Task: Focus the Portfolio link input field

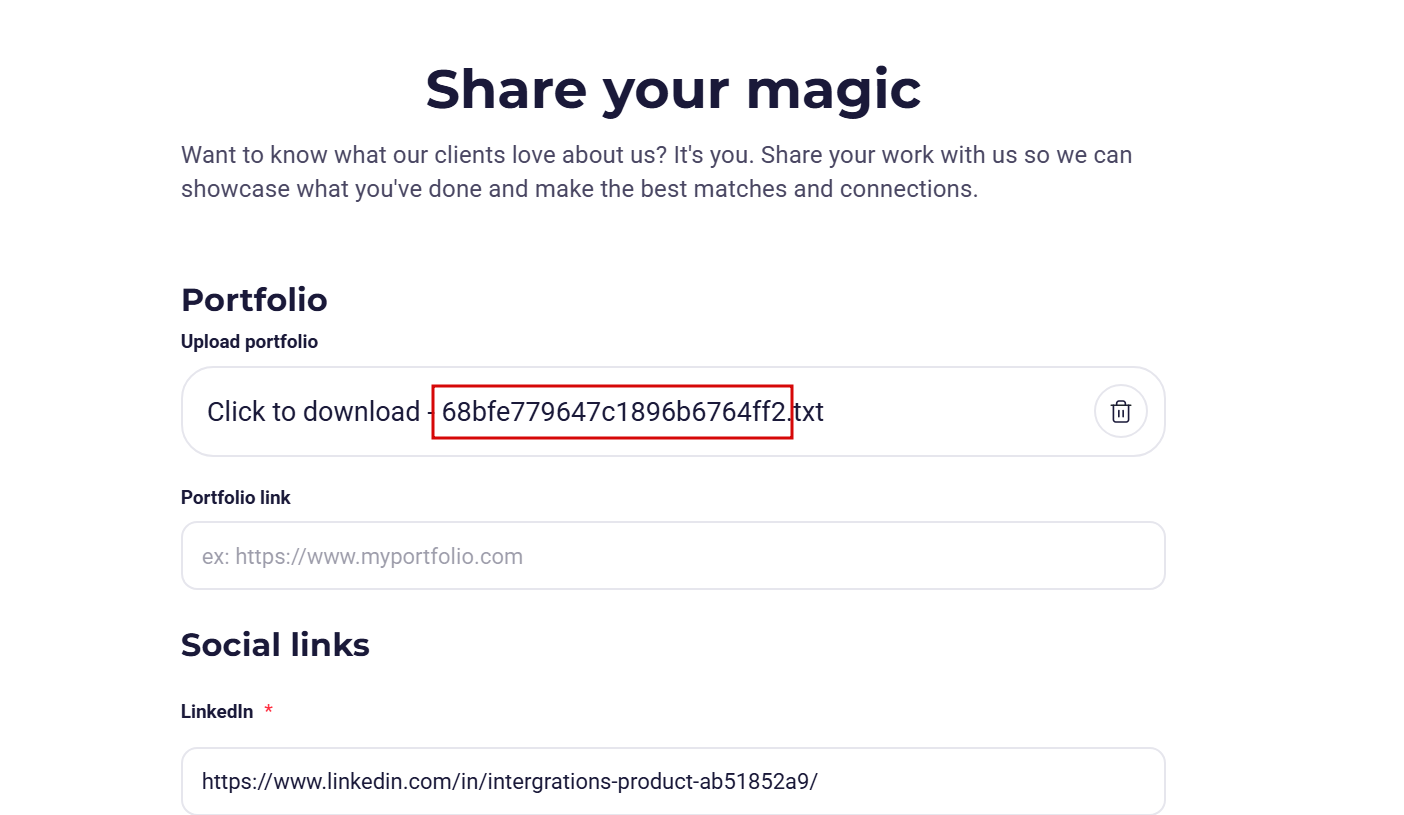Action: coord(673,555)
